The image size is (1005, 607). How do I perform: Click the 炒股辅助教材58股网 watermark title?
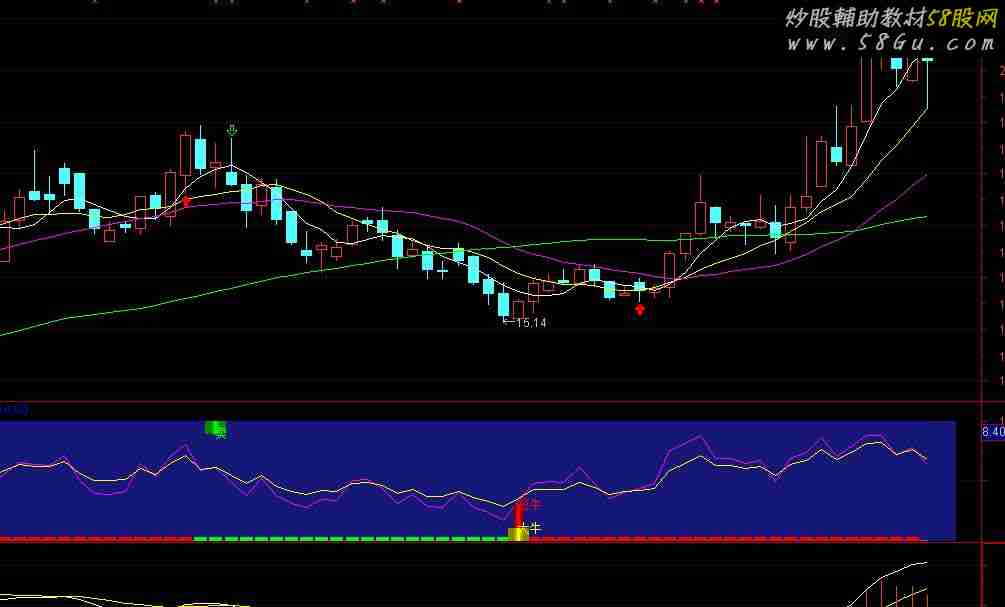[x=889, y=18]
